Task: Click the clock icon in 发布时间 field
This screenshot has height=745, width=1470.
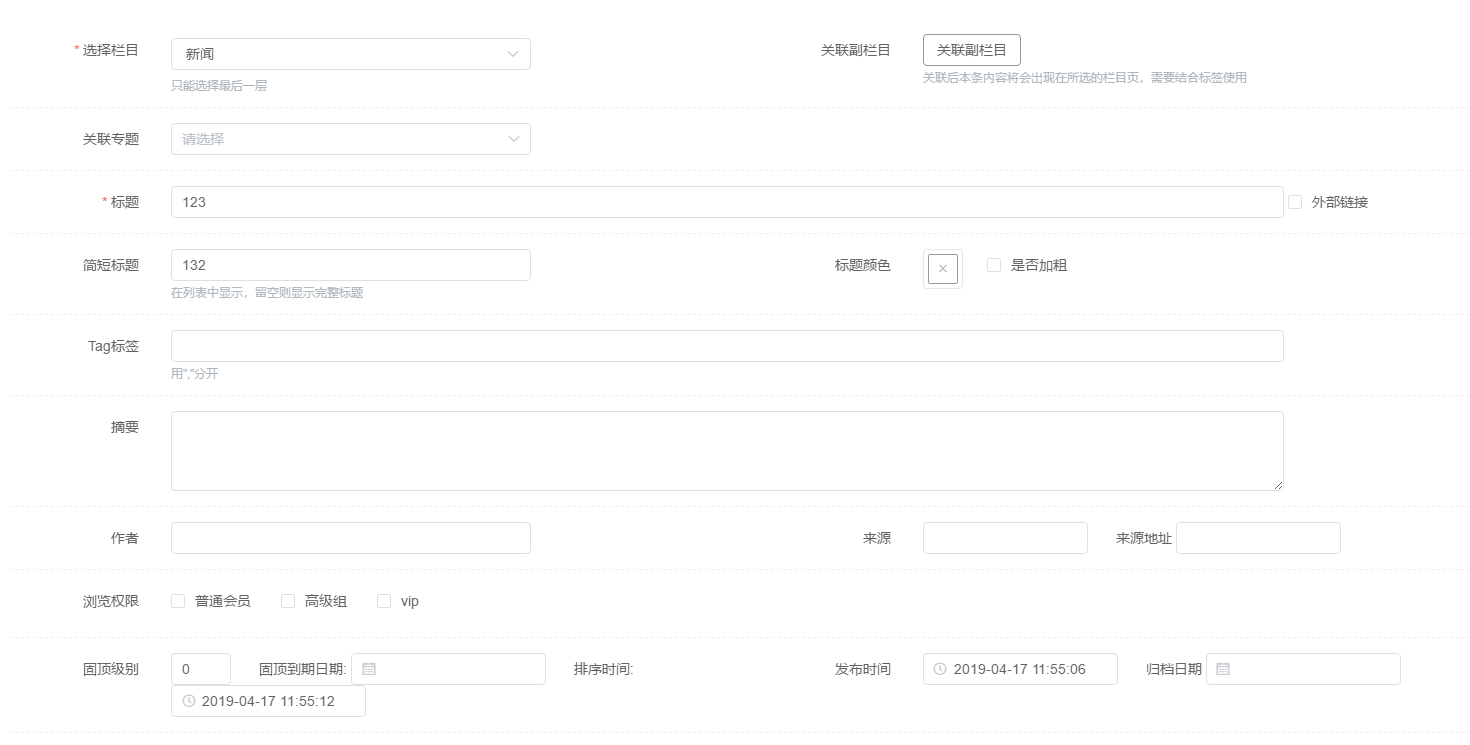Action: (x=940, y=669)
